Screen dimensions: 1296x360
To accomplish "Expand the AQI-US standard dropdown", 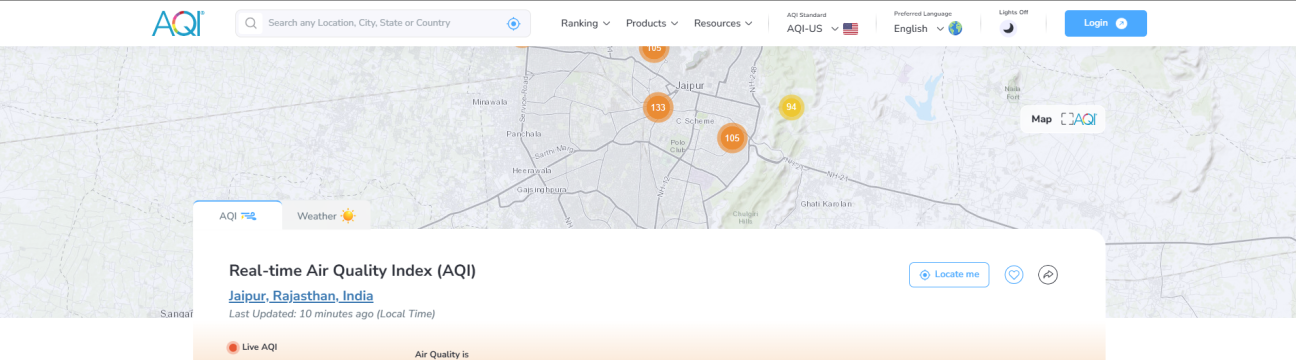I will tap(813, 28).
